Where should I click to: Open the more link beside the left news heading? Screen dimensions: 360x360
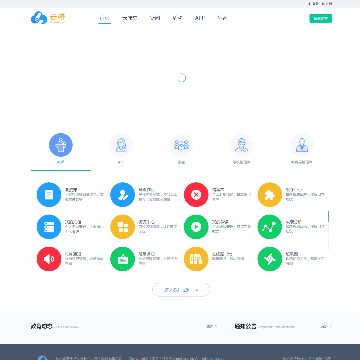(212, 326)
